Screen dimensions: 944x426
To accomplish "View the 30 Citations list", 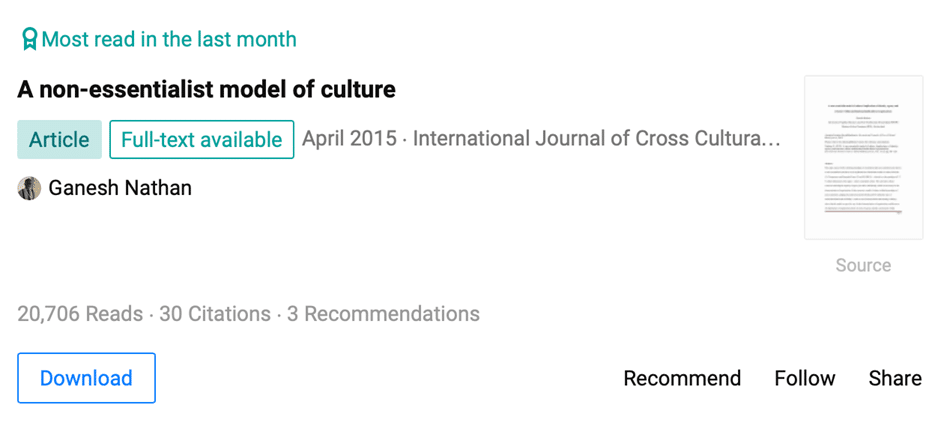I will coord(215,314).
